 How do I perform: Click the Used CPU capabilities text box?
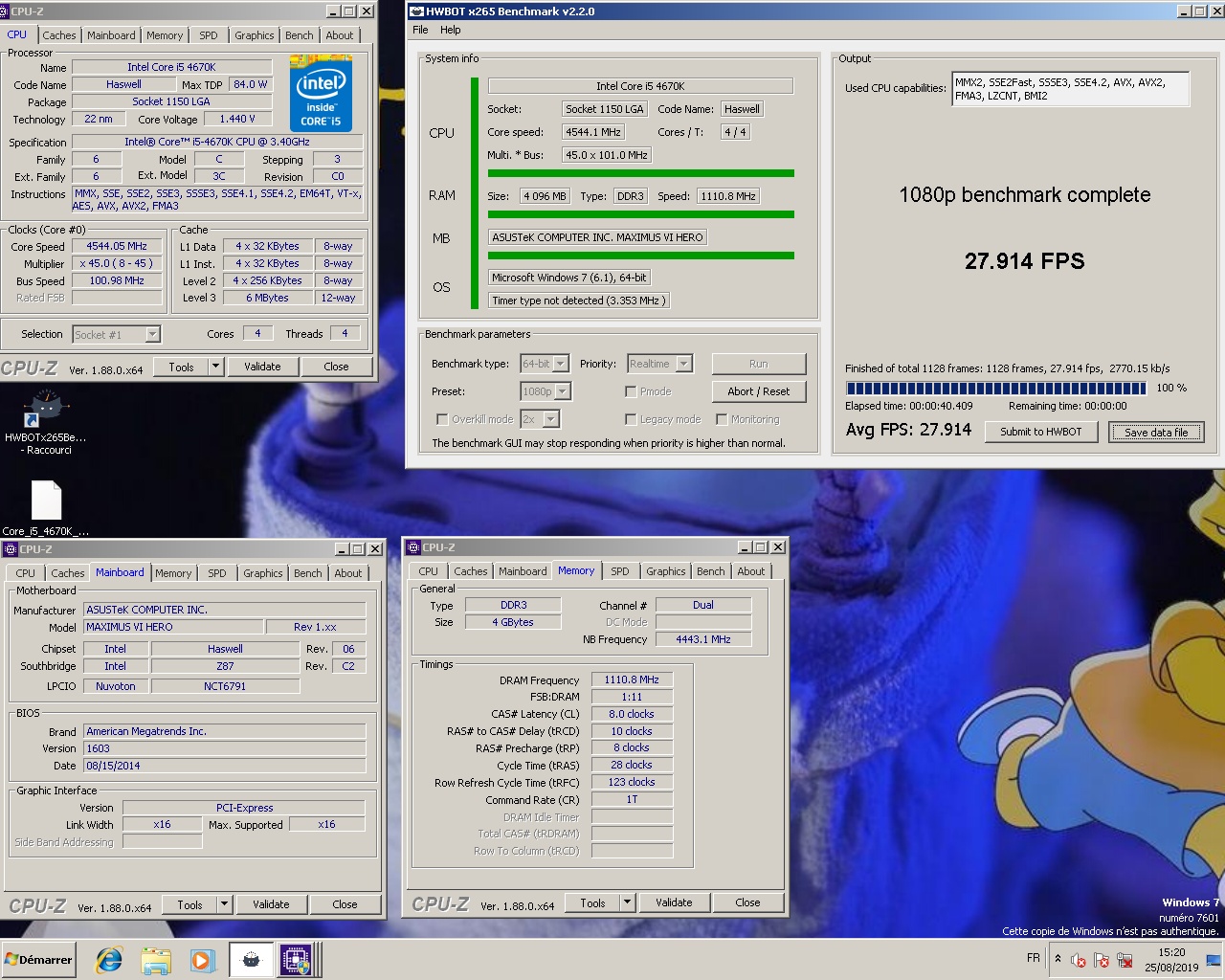1070,89
